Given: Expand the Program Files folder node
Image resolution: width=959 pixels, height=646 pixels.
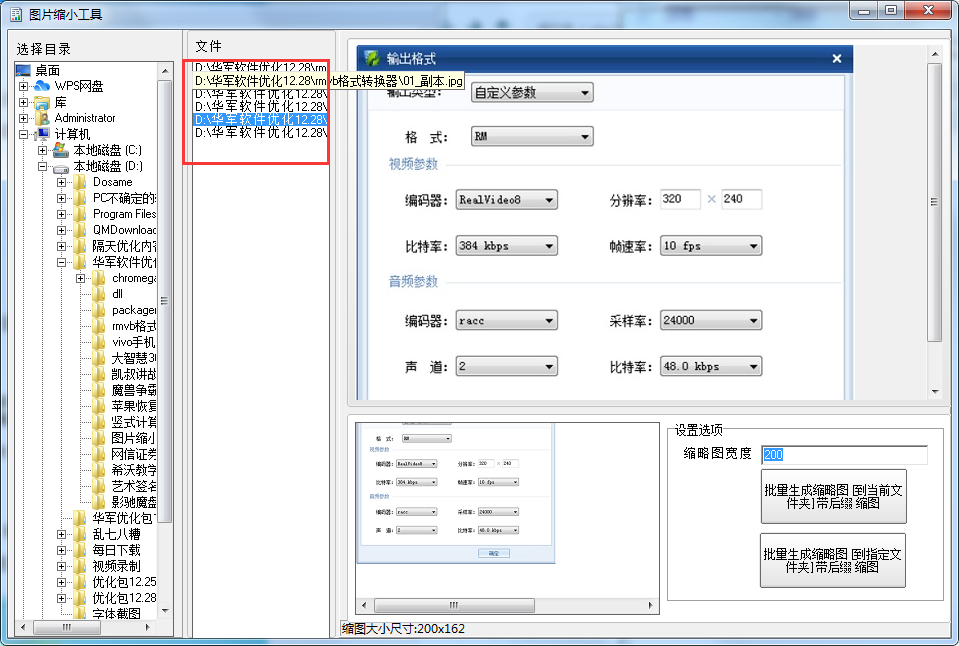Looking at the screenshot, I should coord(62,214).
